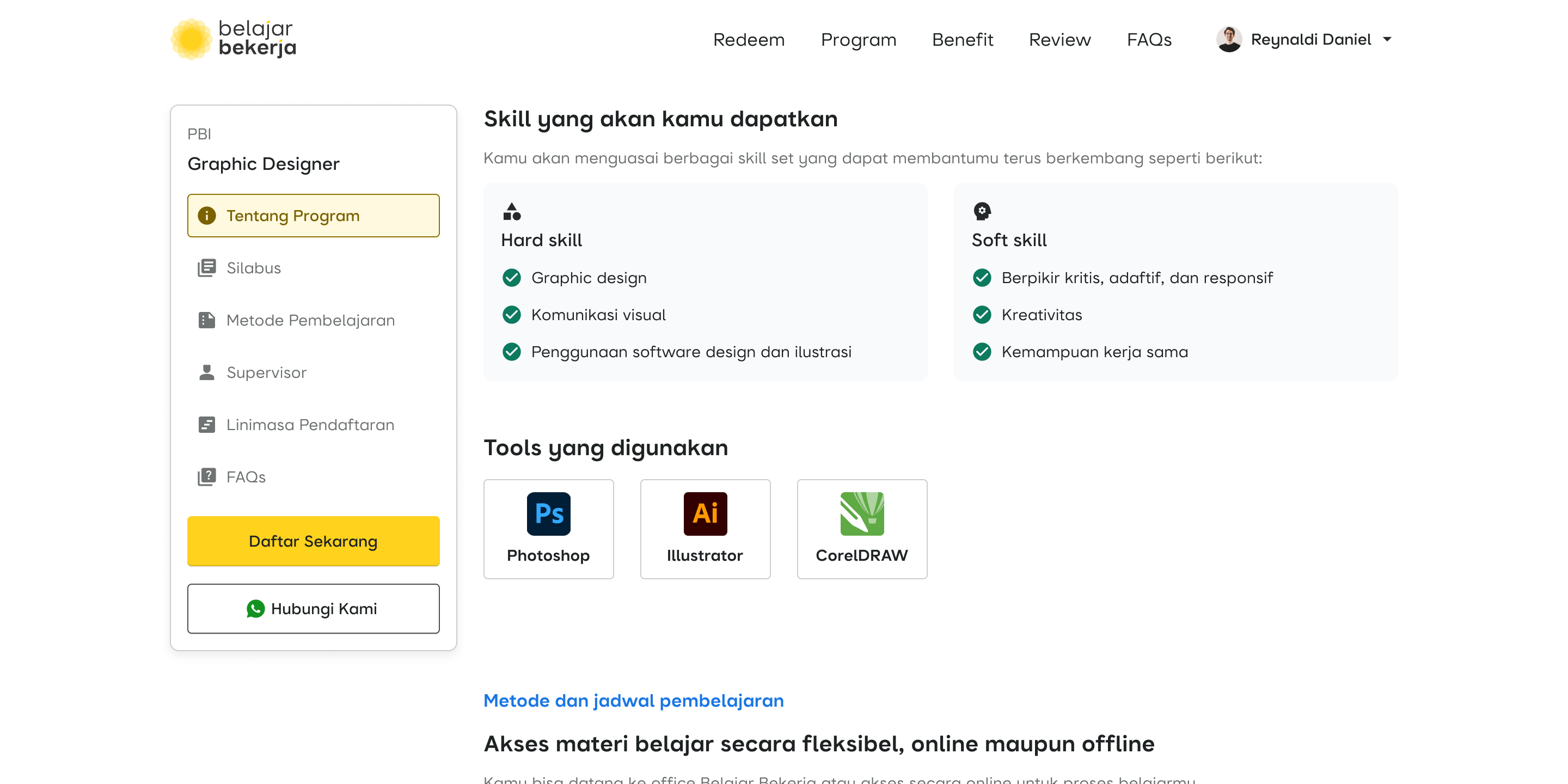The height and width of the screenshot is (784, 1568).
Task: Click the Belajar Bekerja logo
Action: pos(233,38)
